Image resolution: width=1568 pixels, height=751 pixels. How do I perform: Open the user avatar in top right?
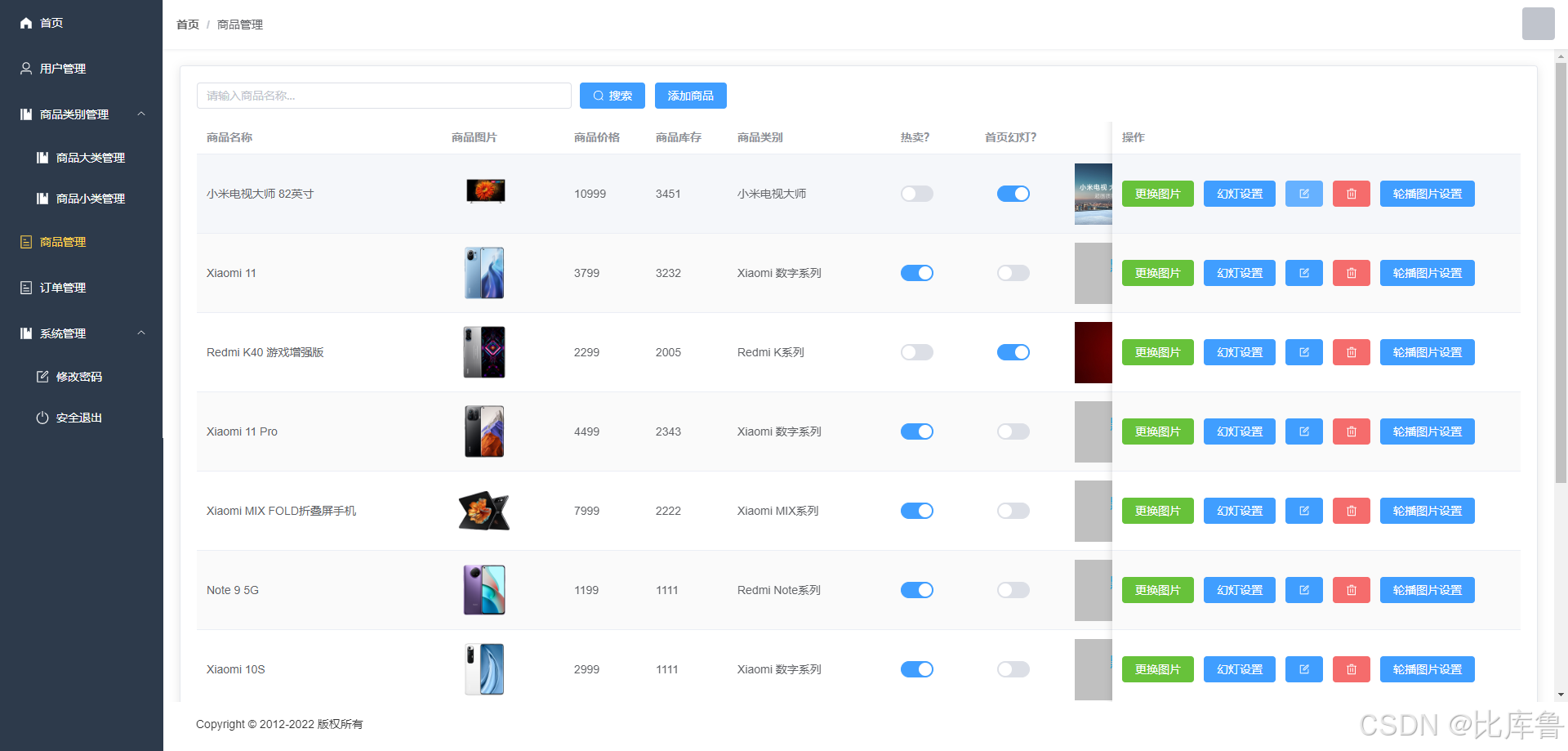(x=1538, y=24)
